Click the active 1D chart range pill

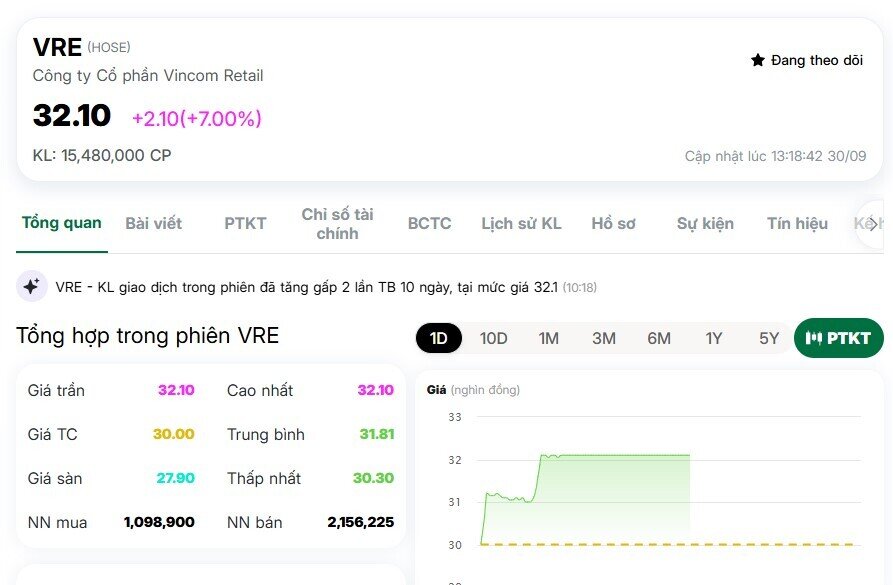tap(437, 338)
